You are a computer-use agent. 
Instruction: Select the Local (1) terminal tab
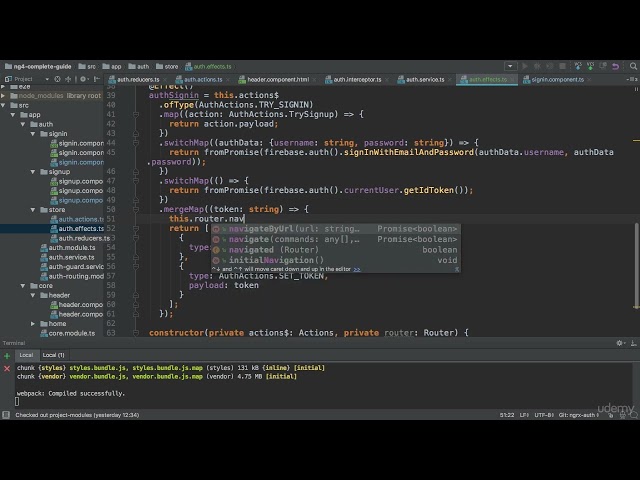53,355
